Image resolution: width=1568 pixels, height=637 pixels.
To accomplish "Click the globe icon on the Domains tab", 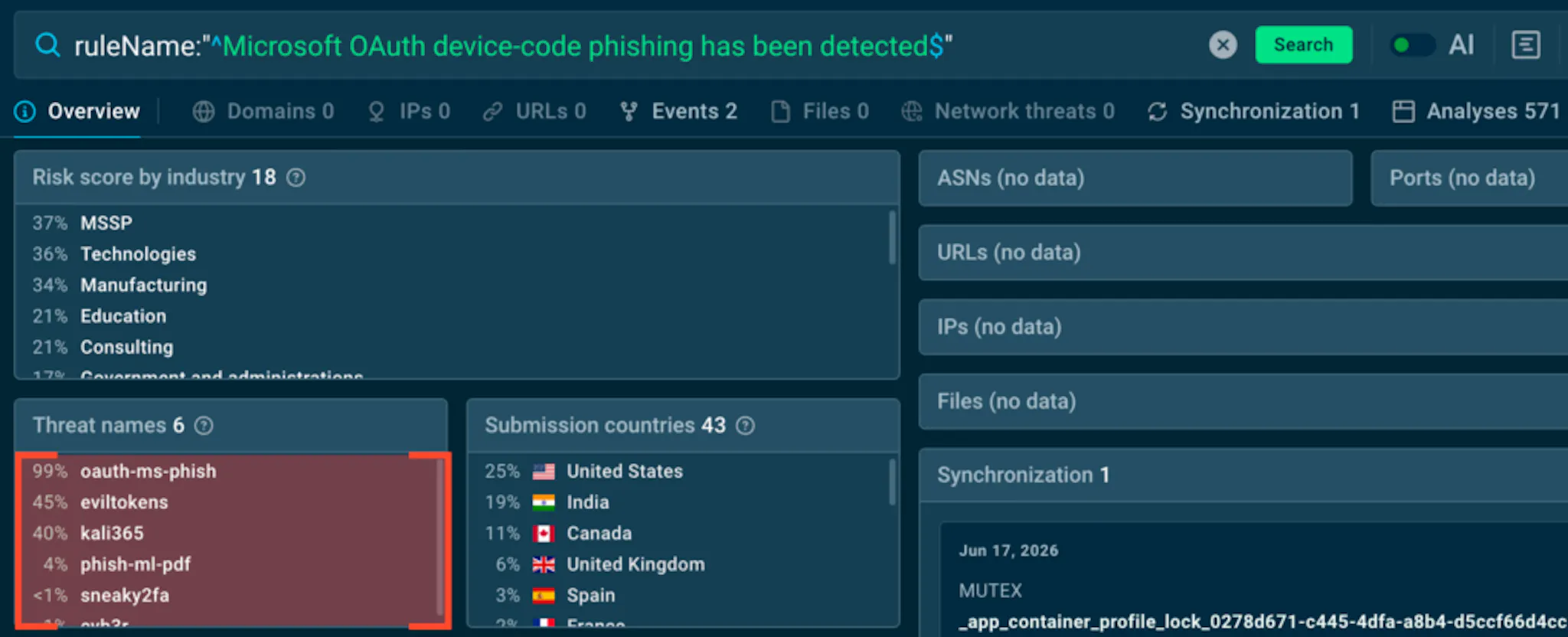I will pyautogui.click(x=204, y=112).
